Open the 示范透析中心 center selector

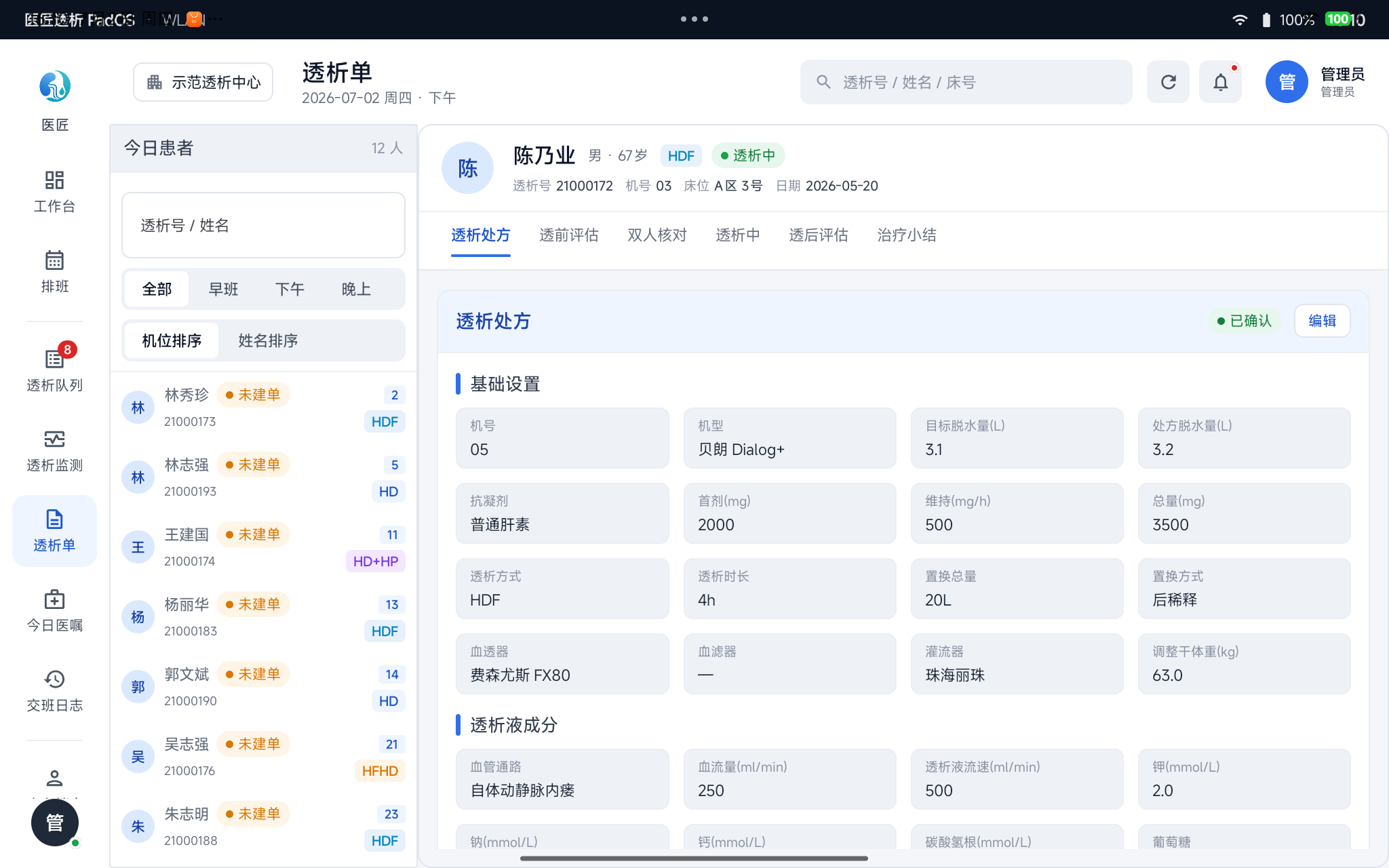click(x=203, y=82)
